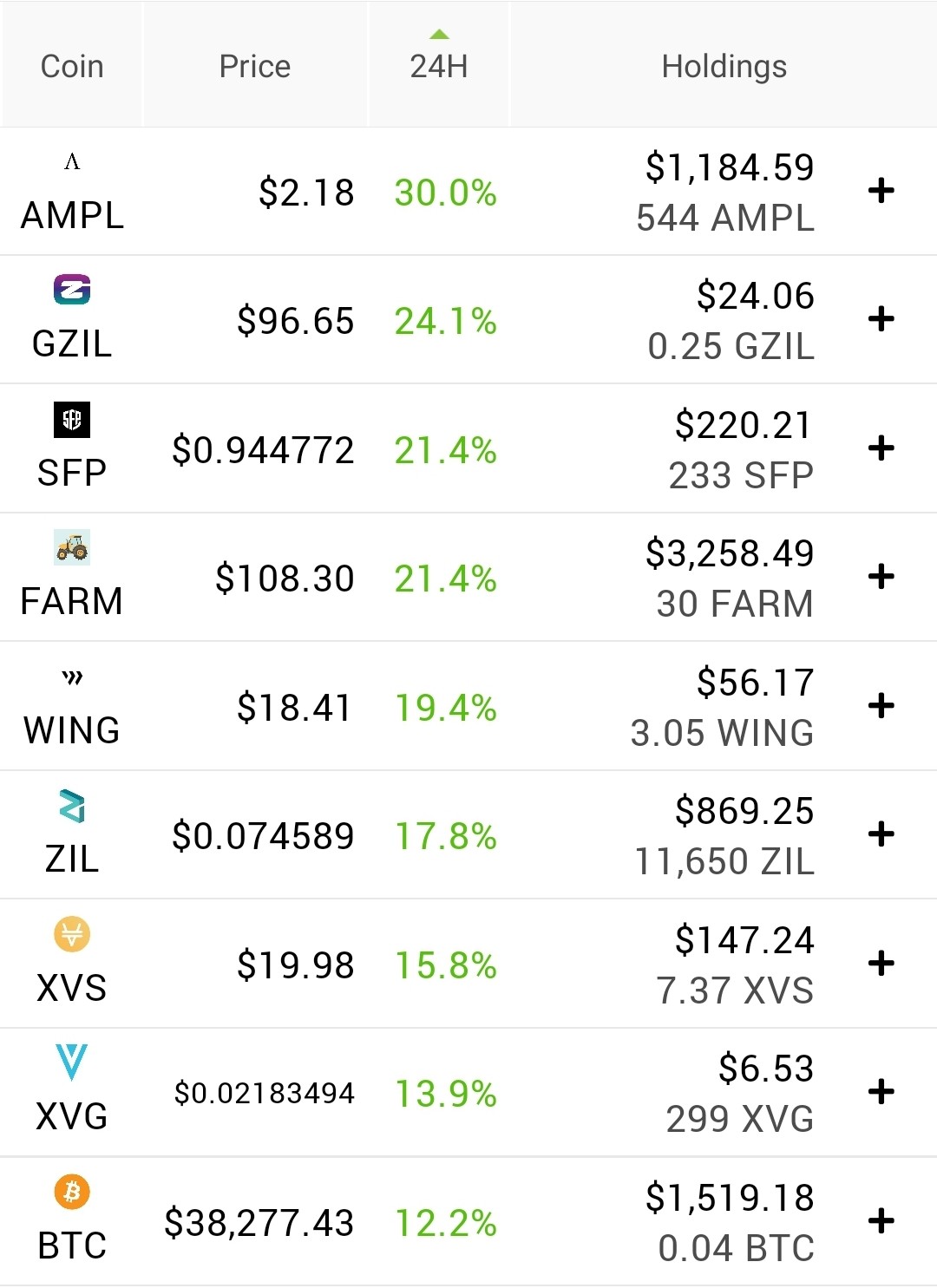Add to FARM holdings with plus button
The width and height of the screenshot is (937, 1288).
tap(881, 577)
